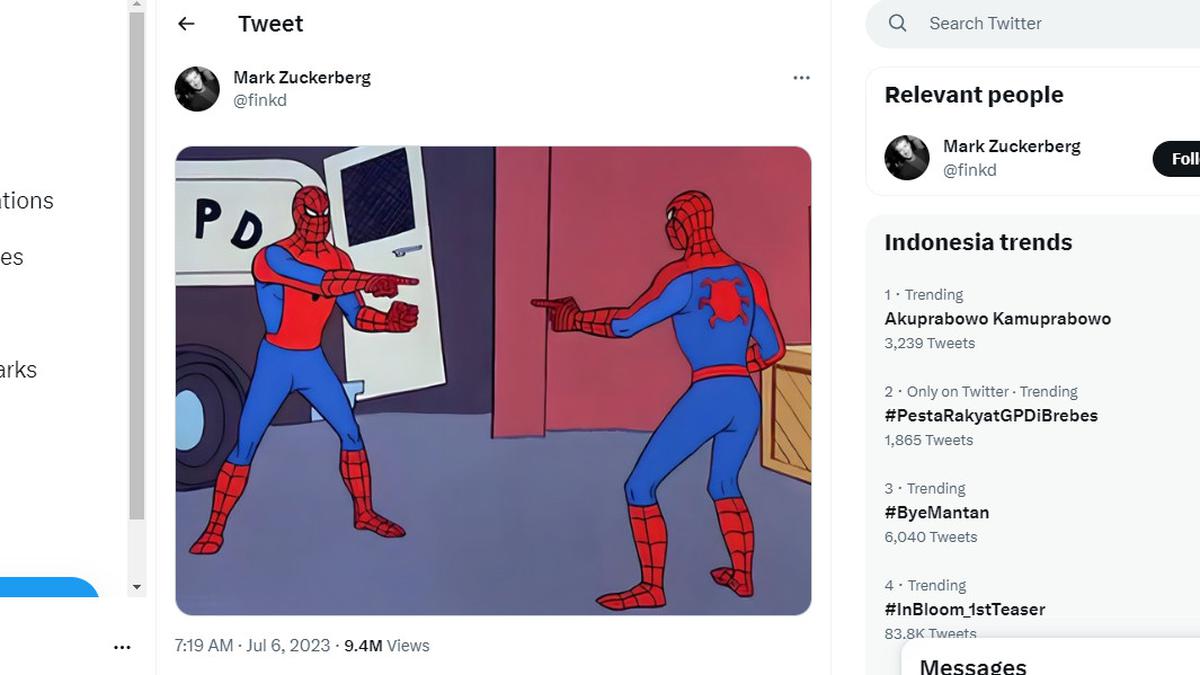The image size is (1200, 675).
Task: Open the #PestaRakyatGPDiBrebes trend
Action: click(x=991, y=415)
